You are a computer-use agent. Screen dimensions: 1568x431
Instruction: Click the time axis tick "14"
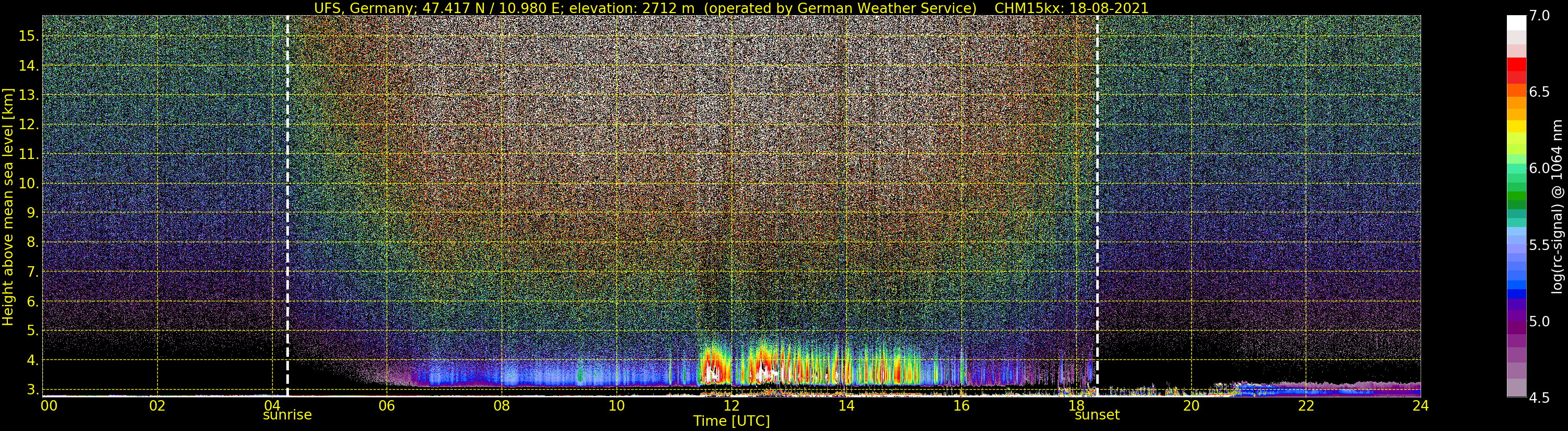tap(846, 405)
